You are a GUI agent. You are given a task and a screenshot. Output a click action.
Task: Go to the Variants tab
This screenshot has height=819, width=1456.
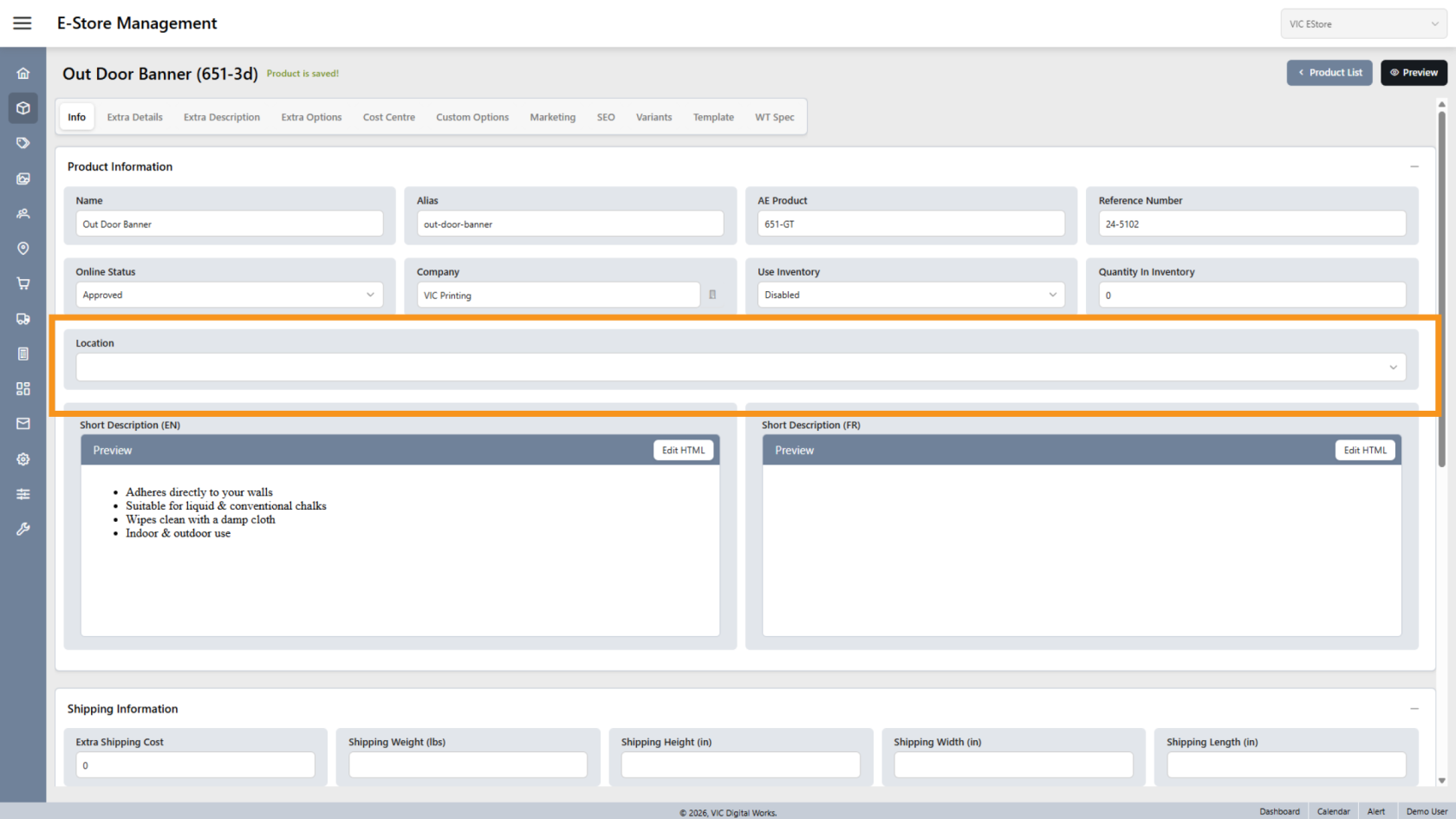(653, 117)
